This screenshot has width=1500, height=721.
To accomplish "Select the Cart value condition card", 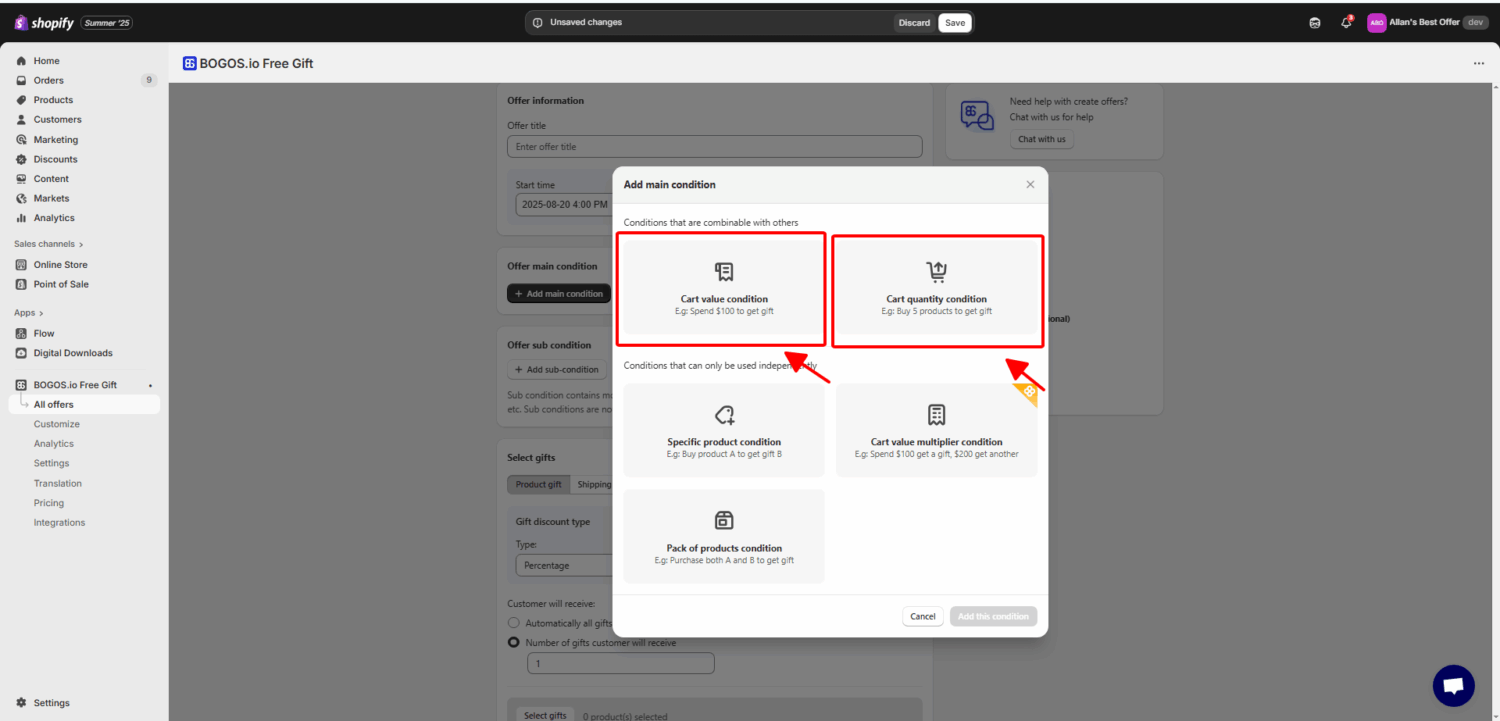I will (724, 288).
